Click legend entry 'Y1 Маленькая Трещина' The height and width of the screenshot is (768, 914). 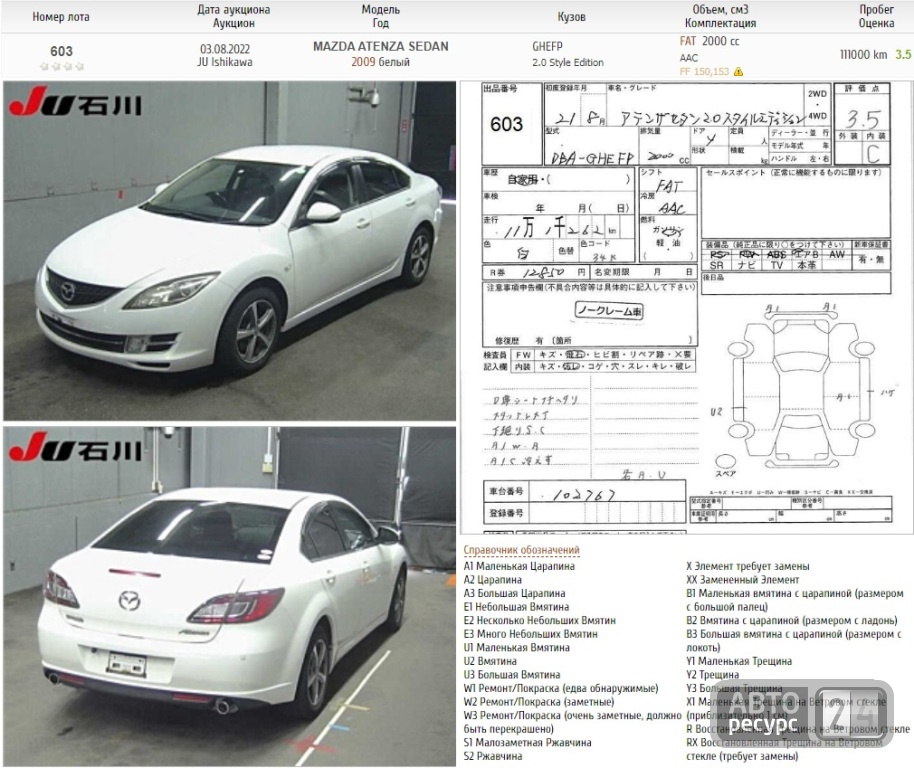739,661
